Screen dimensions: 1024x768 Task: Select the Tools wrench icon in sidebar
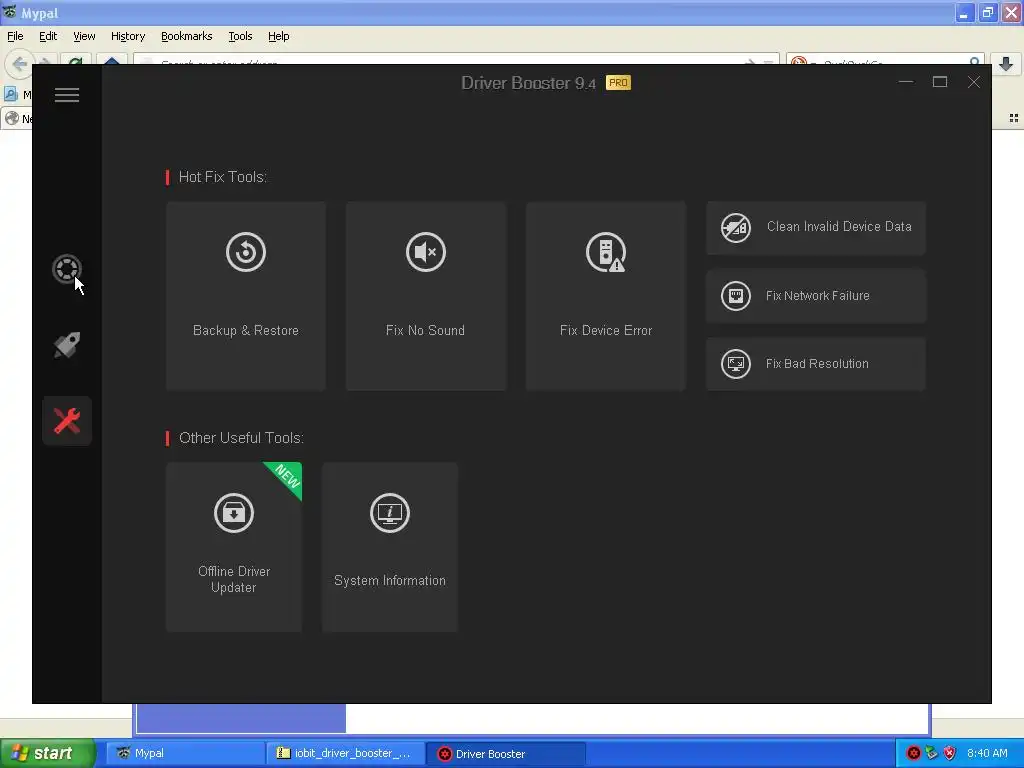pos(67,421)
